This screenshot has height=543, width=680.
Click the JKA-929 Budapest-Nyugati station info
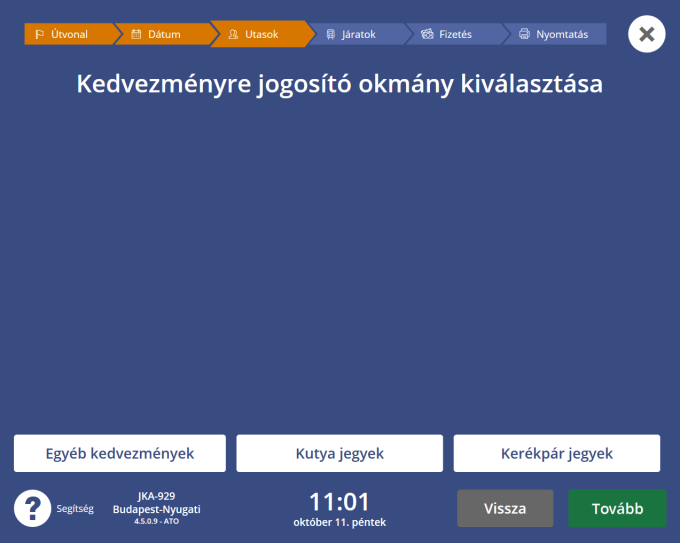point(157,508)
